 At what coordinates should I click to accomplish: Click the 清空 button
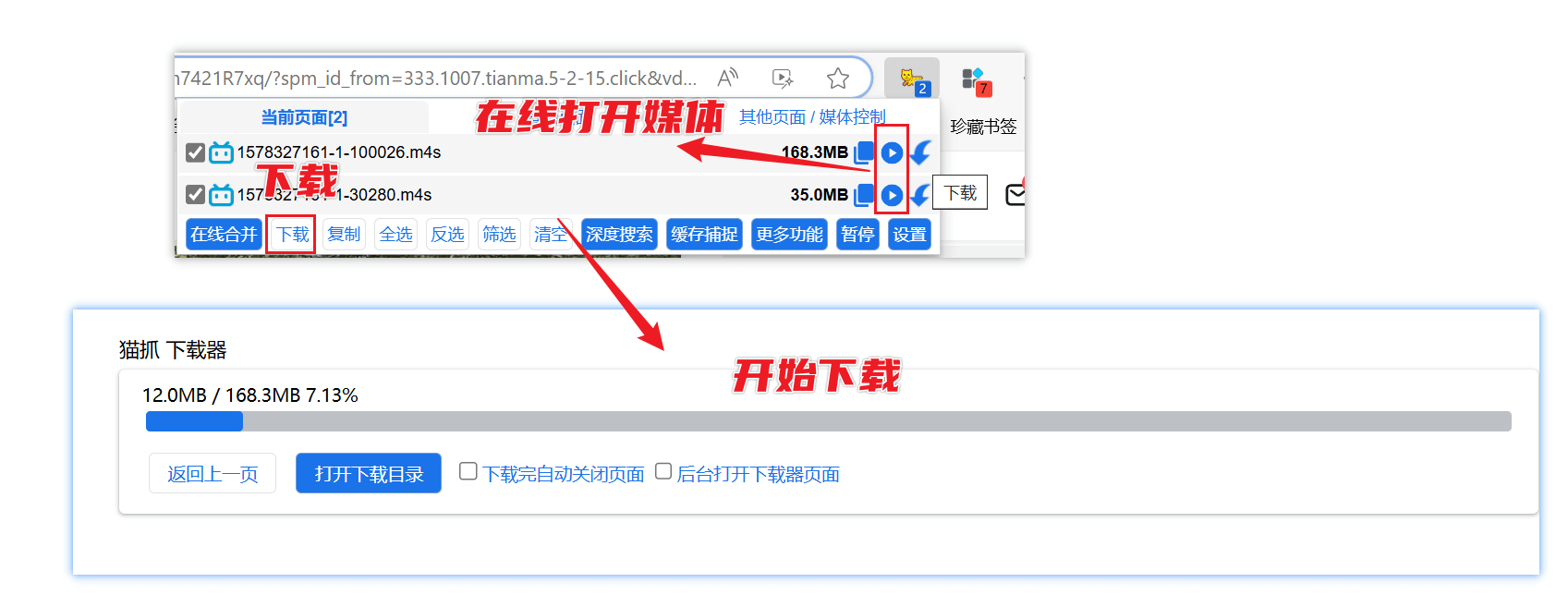(551, 235)
